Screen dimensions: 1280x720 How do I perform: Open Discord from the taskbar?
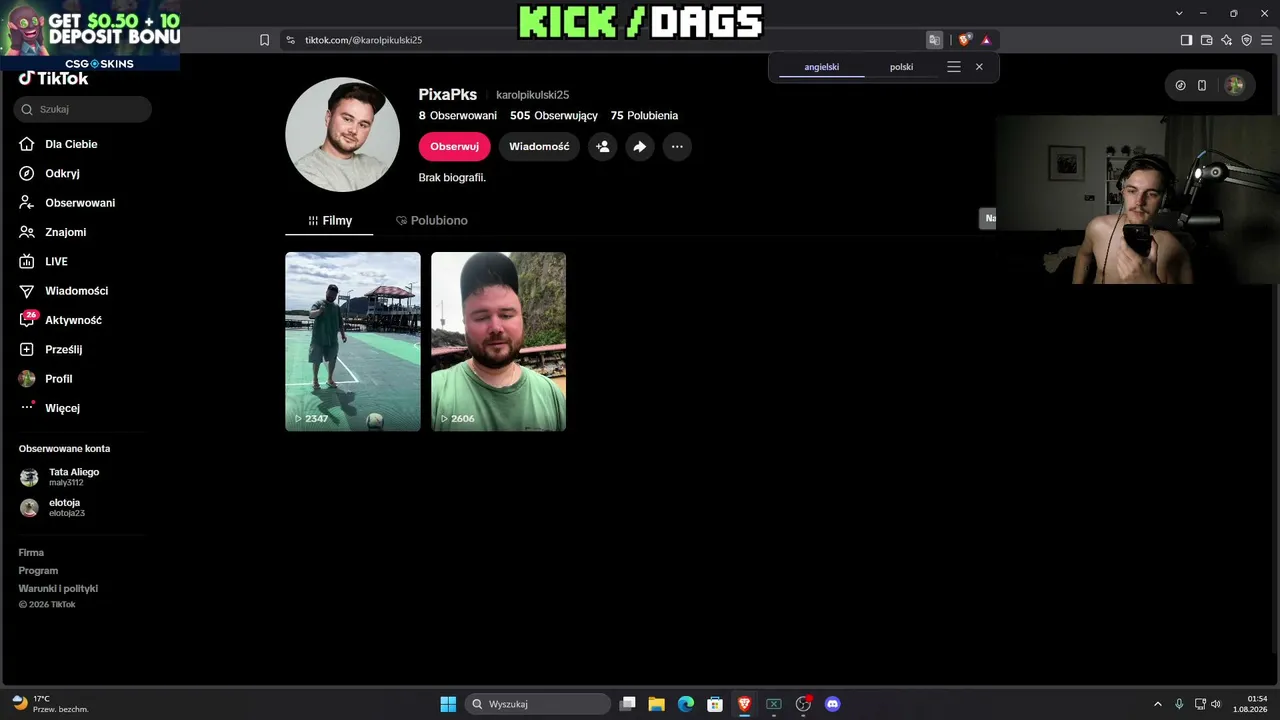(x=832, y=704)
